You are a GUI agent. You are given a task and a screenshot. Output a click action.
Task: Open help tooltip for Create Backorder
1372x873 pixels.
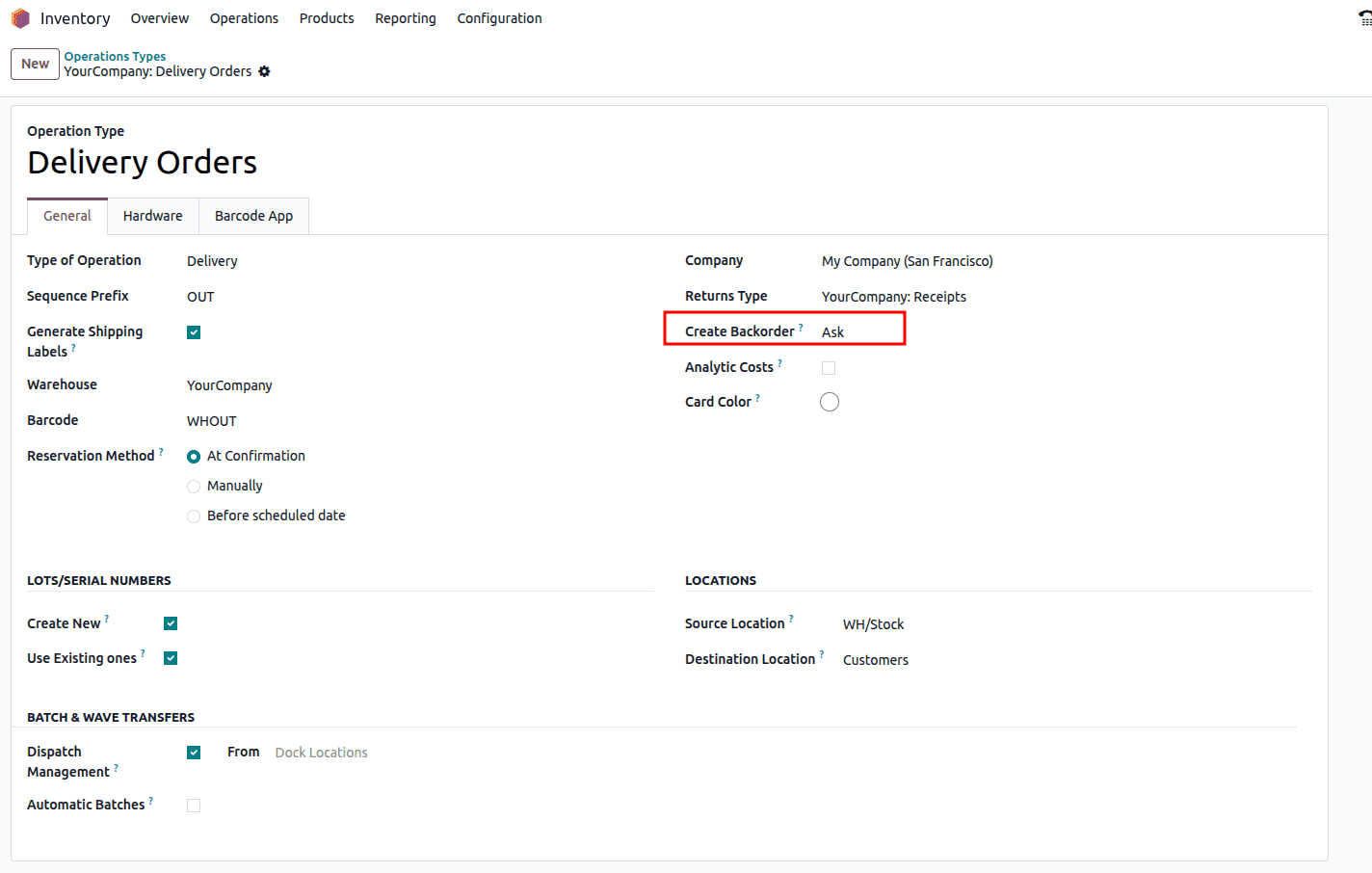pyautogui.click(x=801, y=327)
